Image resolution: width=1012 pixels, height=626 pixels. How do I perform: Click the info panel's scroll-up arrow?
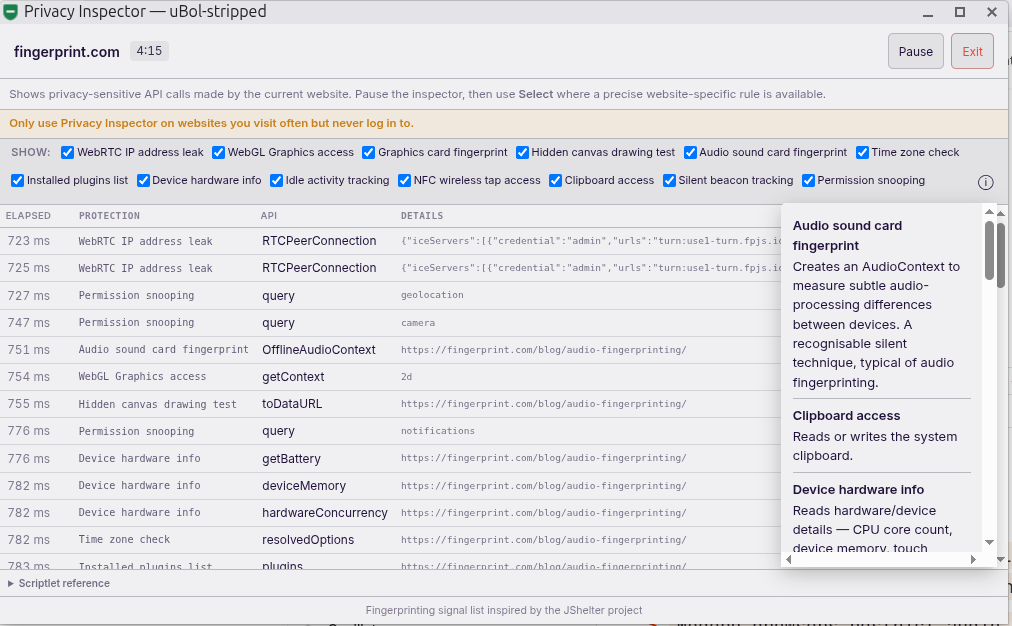click(989, 212)
